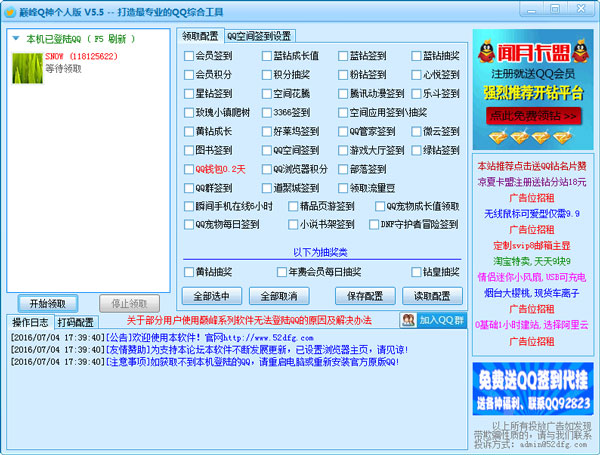Image resolution: width=600 pixels, height=455 pixels.
Task: Toggle 心悦签到 checkbox
Action: click(416, 75)
